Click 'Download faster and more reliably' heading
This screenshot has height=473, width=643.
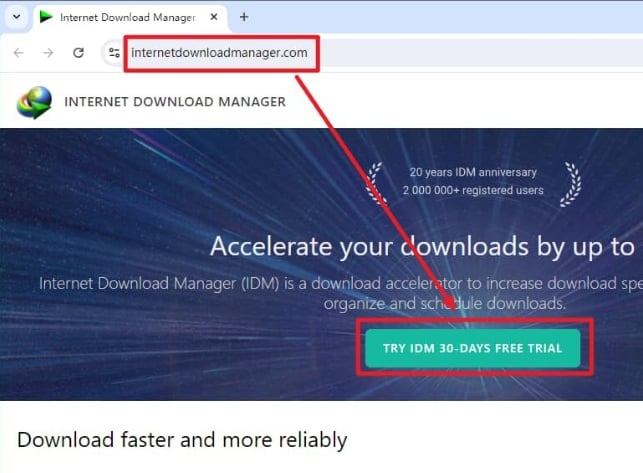(182, 440)
